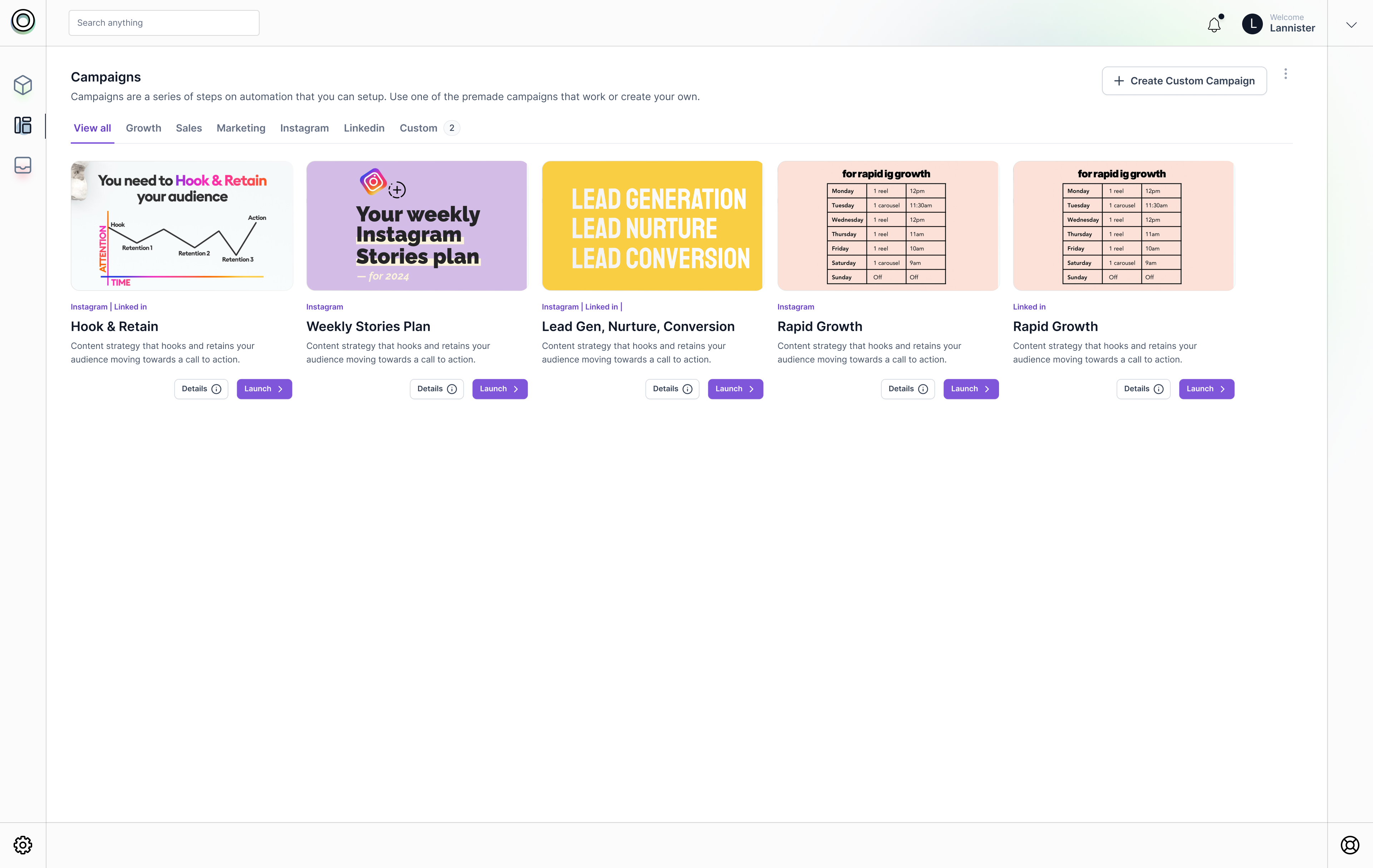Screen dimensions: 1373x868
Task: Expand the user account dropdown chevron
Action: (1351, 25)
